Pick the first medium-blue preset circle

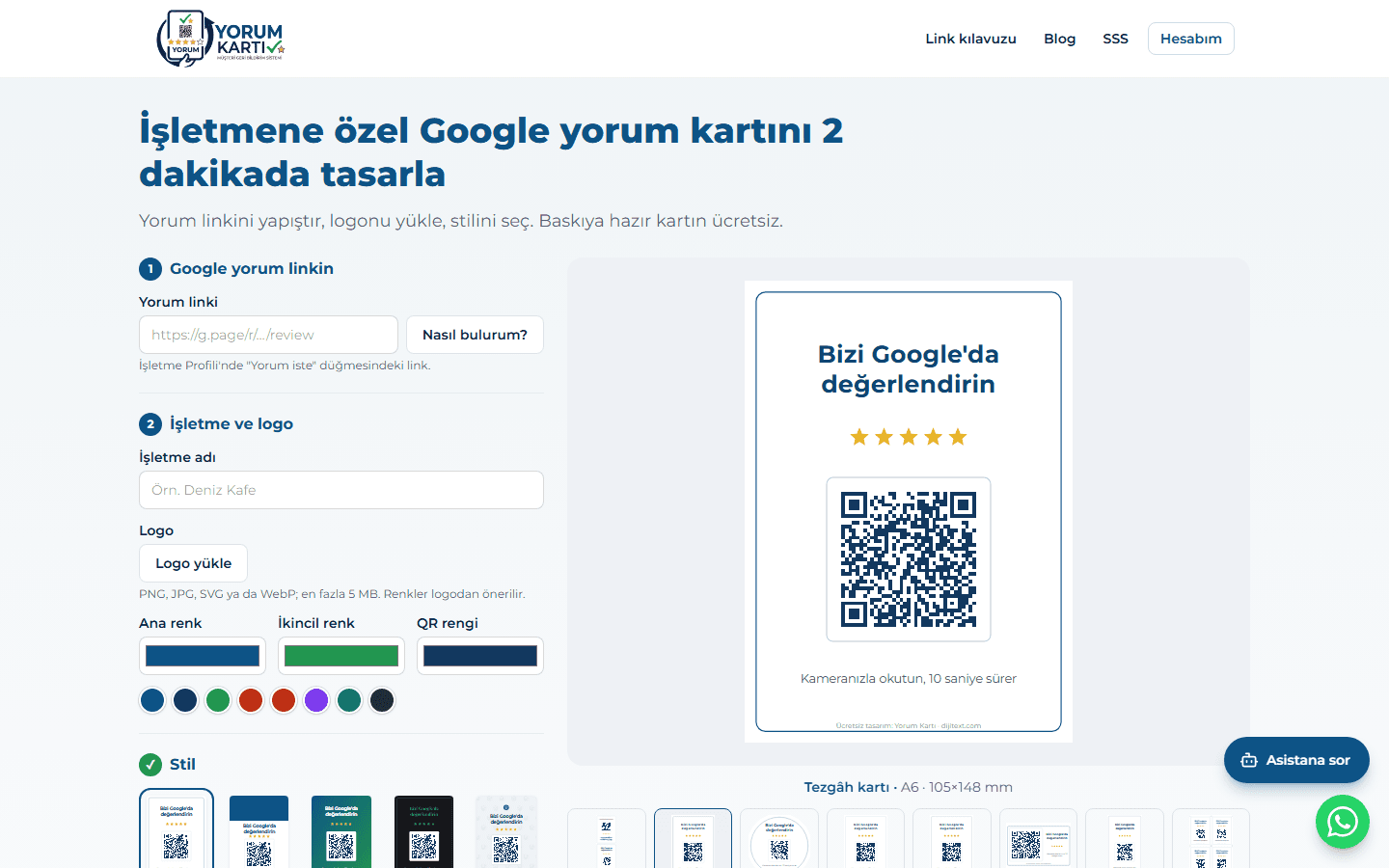point(152,700)
